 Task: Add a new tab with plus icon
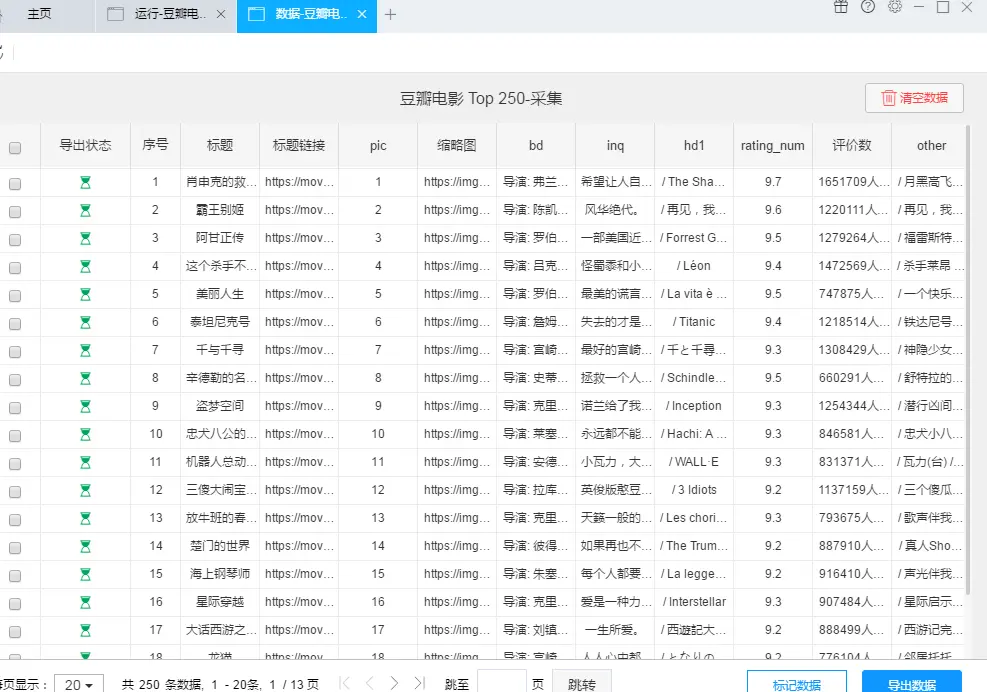pos(390,14)
